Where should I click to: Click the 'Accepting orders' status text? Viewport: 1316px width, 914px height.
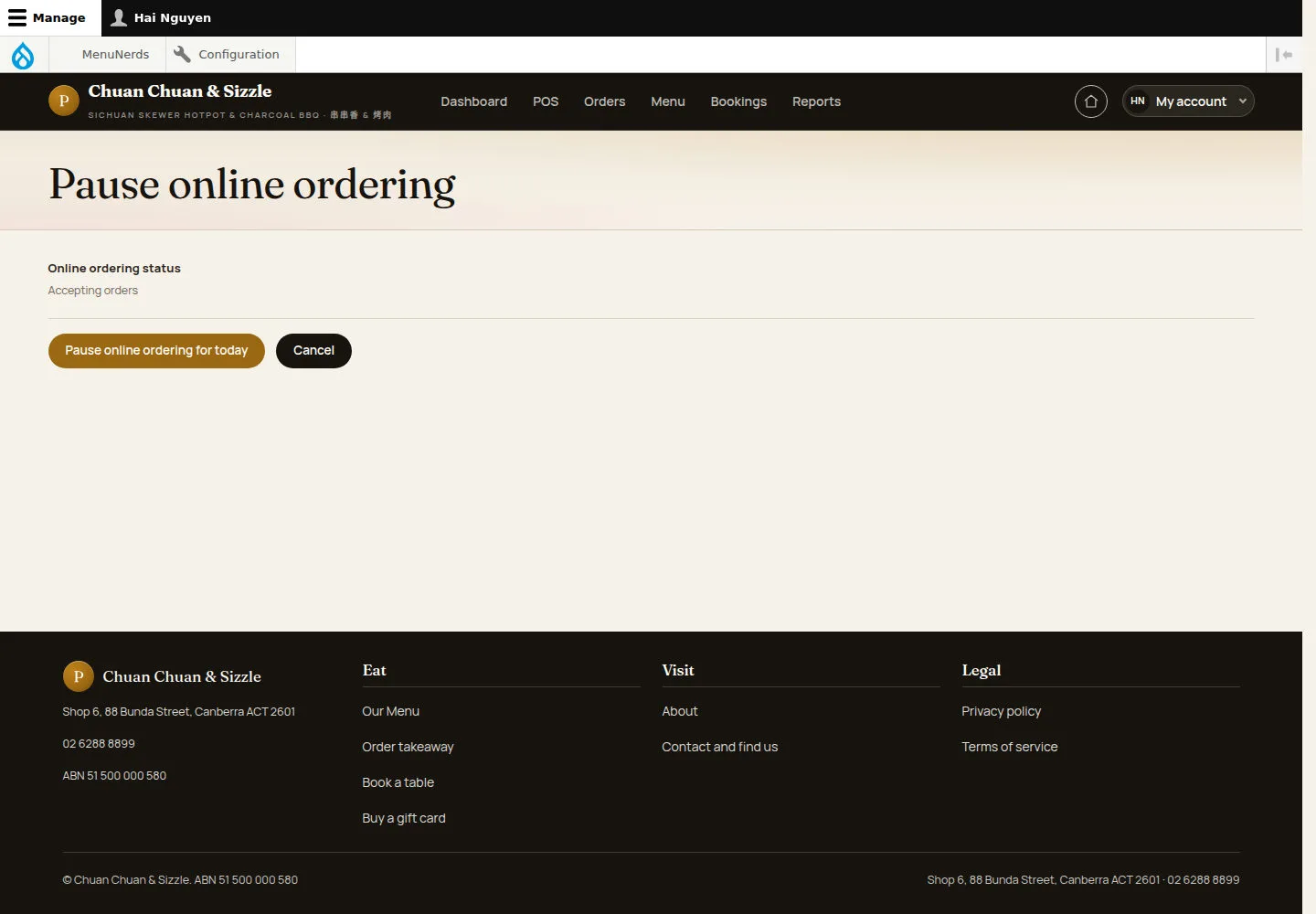[93, 291]
